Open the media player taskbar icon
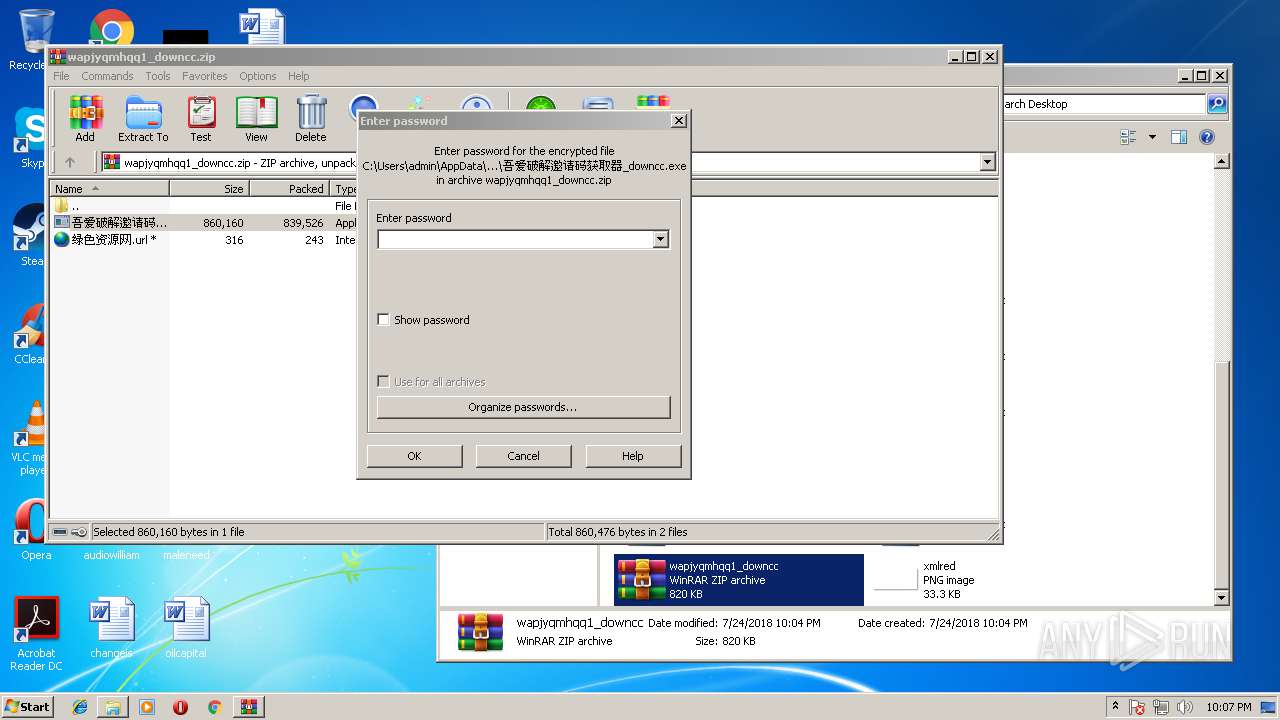 click(147, 707)
